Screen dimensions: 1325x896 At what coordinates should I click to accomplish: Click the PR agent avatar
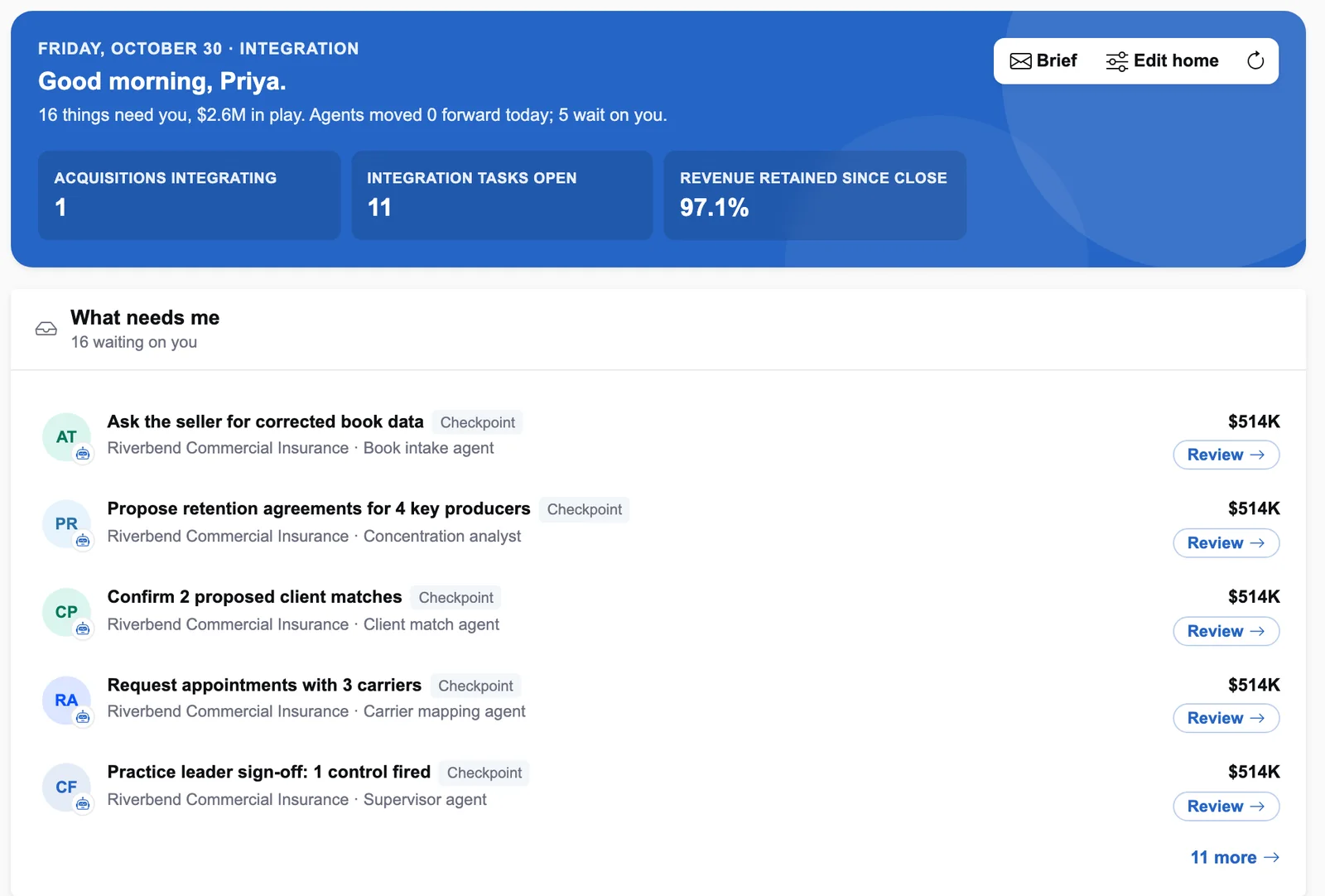coord(66,523)
